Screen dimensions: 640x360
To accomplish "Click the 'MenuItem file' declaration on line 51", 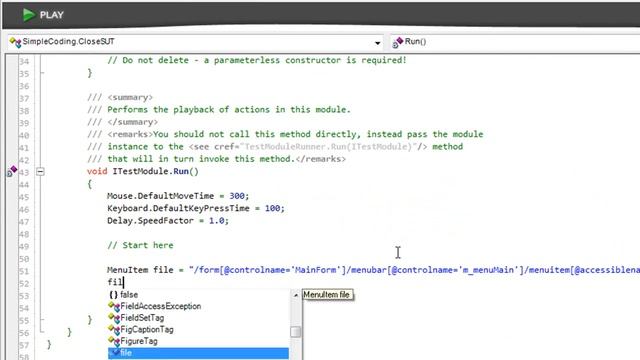I will point(140,270).
